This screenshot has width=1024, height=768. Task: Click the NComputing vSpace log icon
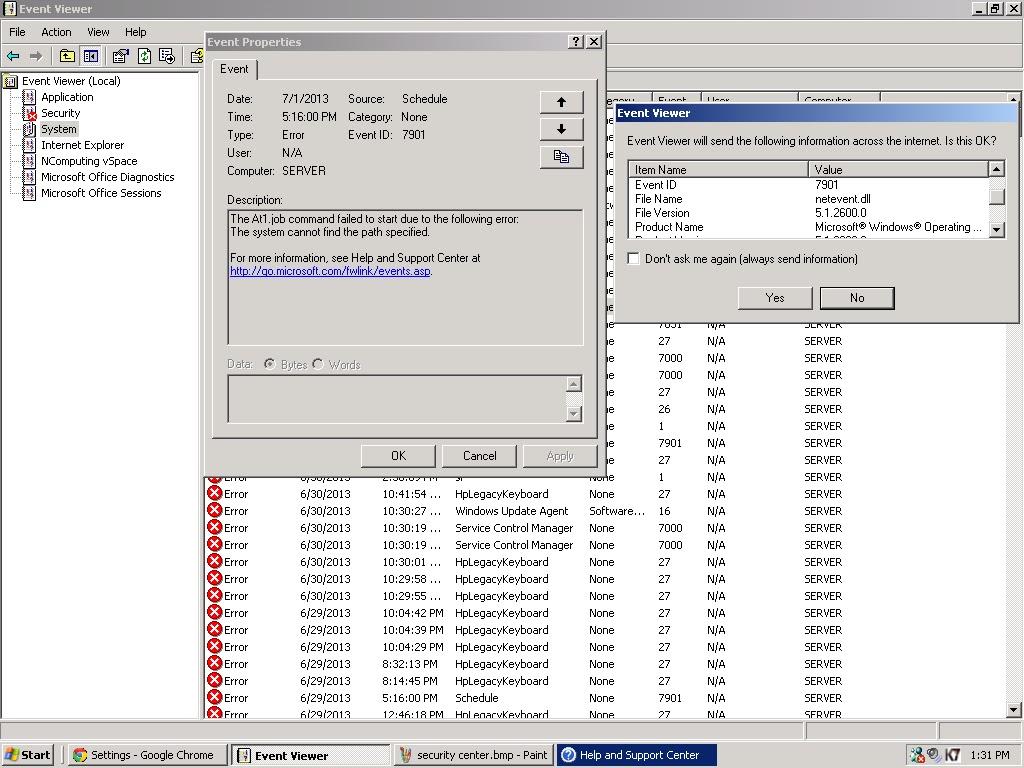29,161
